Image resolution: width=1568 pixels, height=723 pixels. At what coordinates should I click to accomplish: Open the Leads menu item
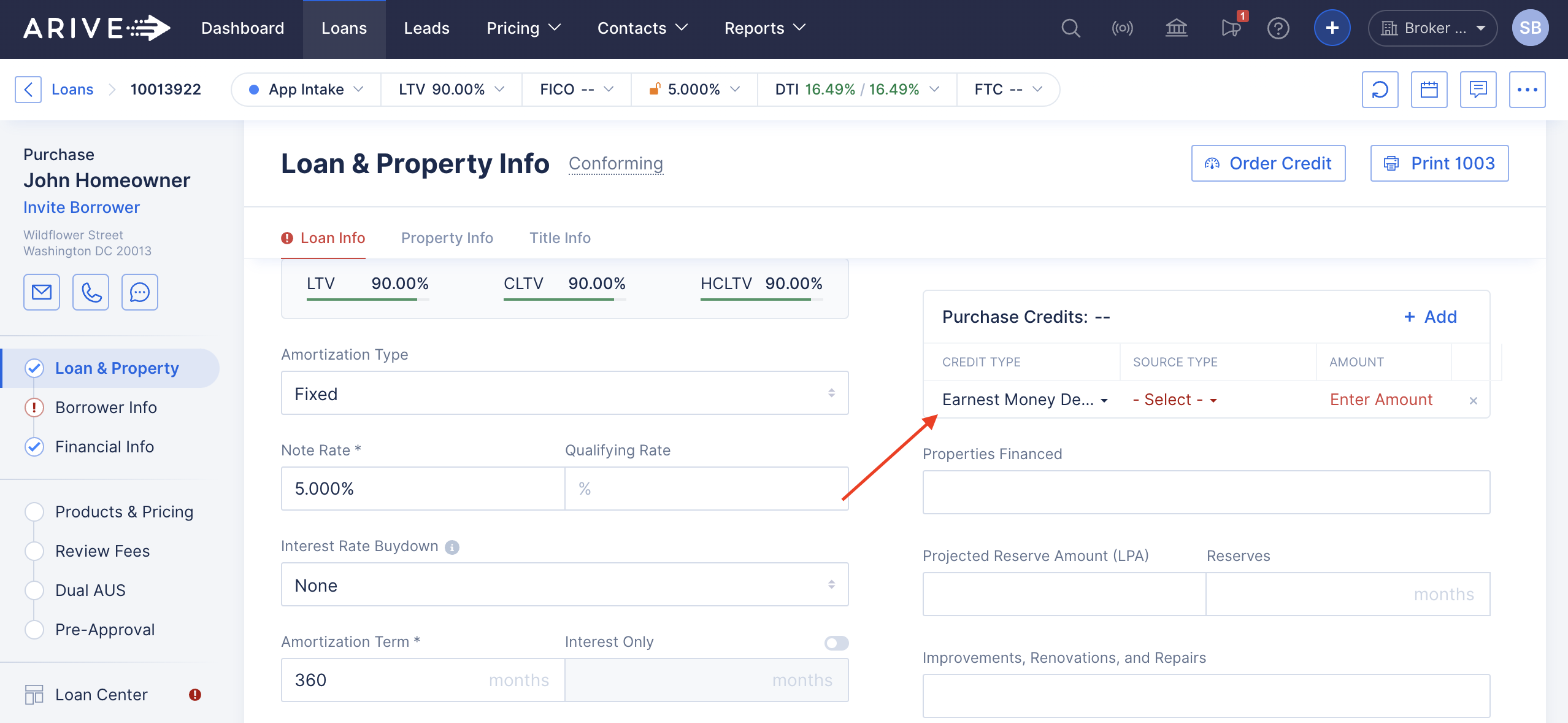[426, 28]
